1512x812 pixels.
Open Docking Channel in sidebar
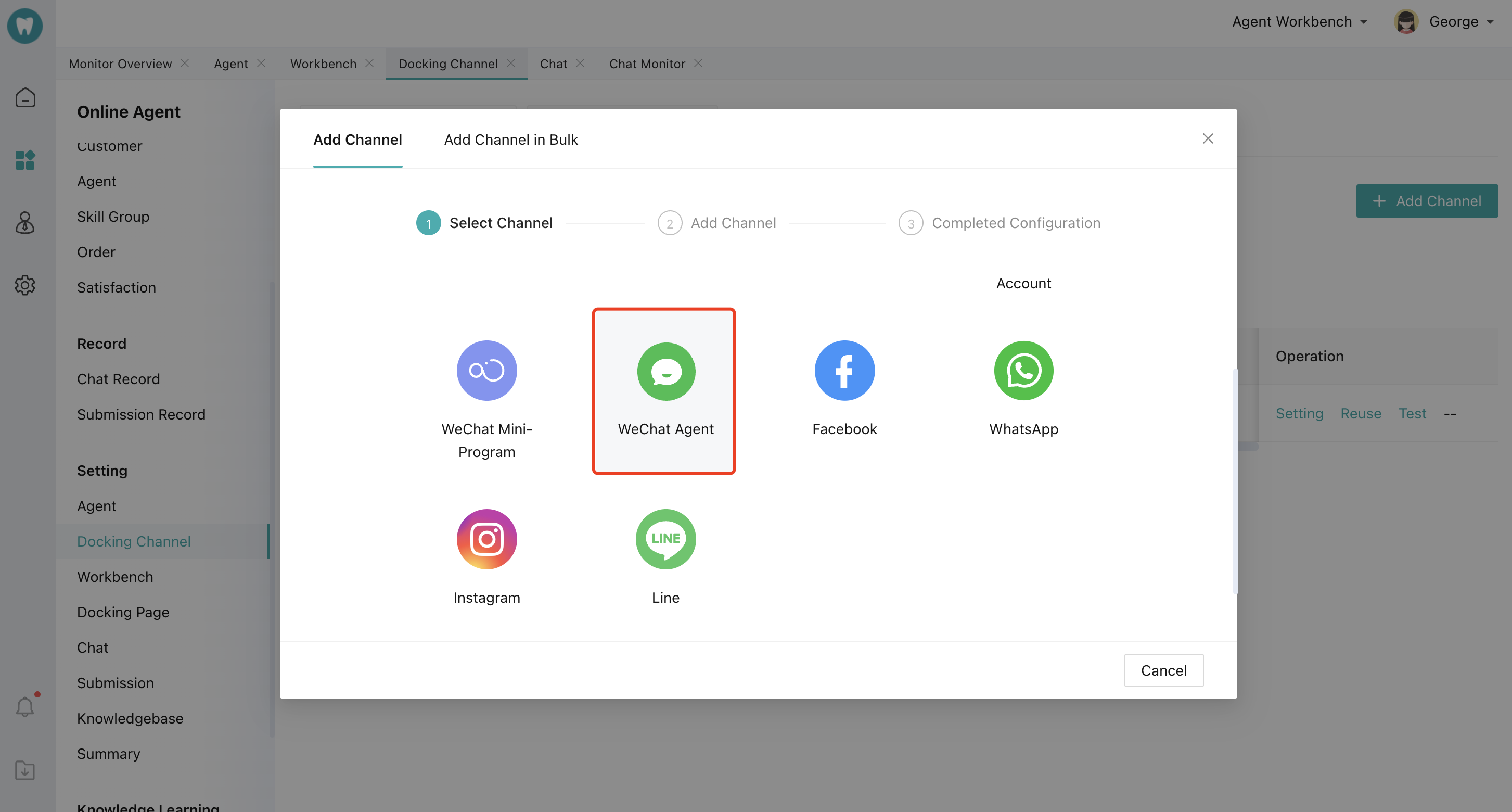coord(134,541)
